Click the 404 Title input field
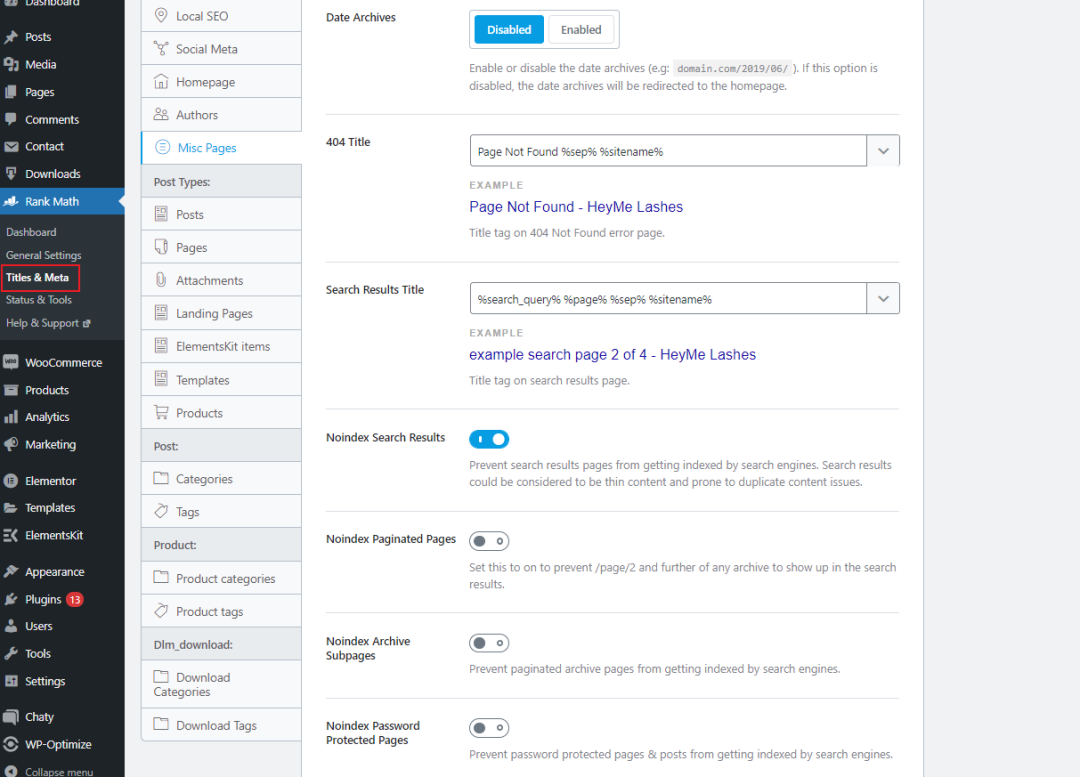1080x777 pixels. [667, 151]
